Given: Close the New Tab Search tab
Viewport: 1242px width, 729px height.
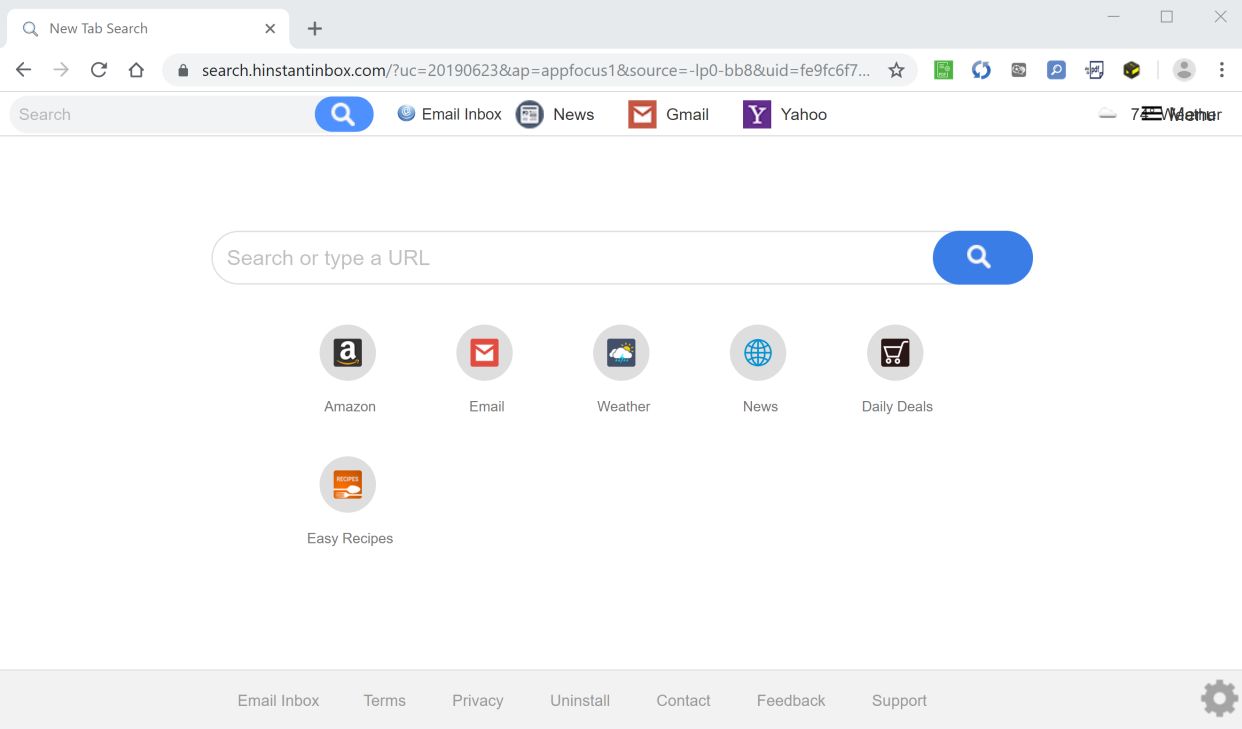Looking at the screenshot, I should [270, 28].
